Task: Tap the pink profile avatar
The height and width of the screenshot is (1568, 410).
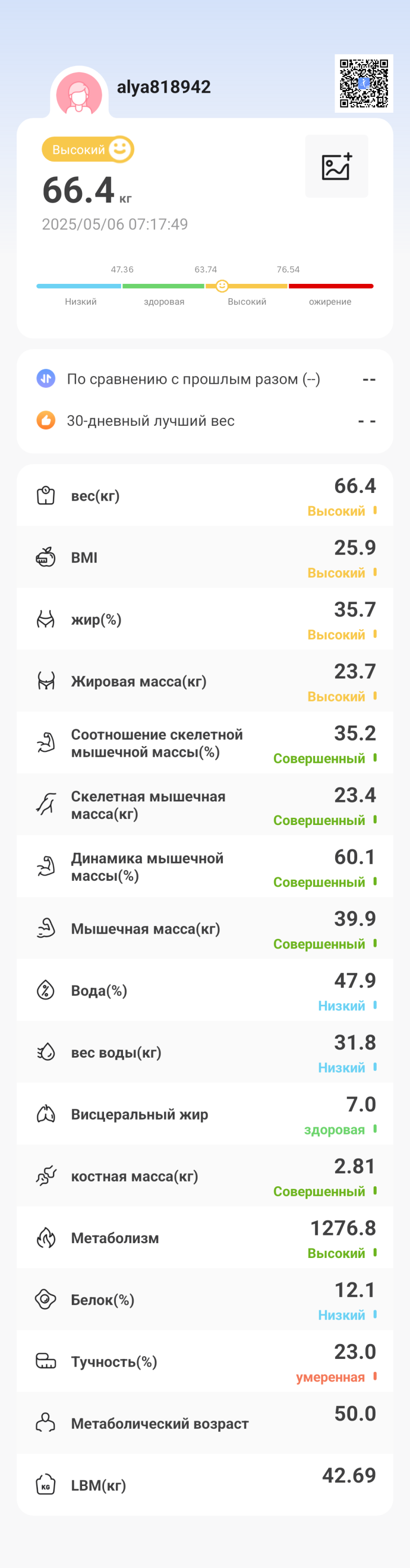Action: (x=79, y=94)
